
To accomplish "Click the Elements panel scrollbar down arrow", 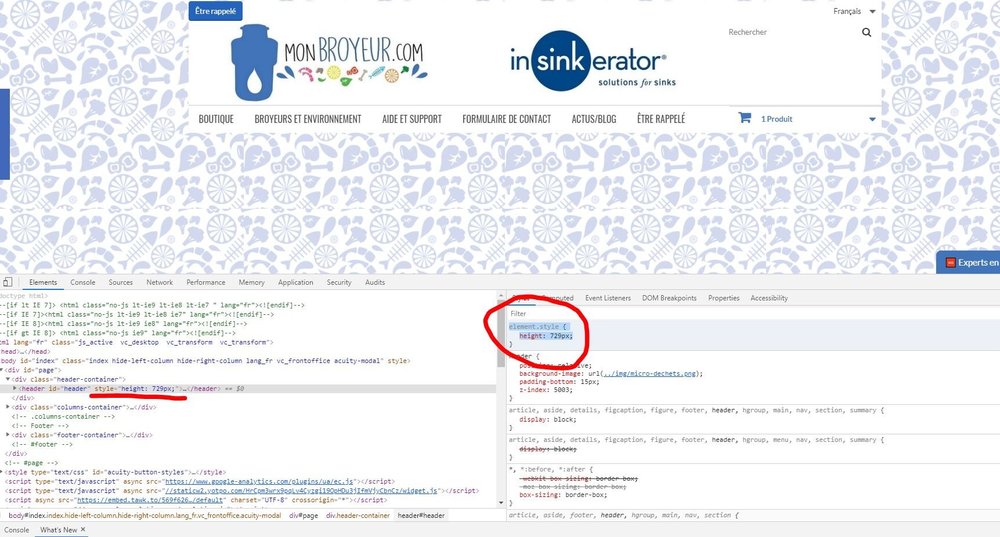I will 501,503.
